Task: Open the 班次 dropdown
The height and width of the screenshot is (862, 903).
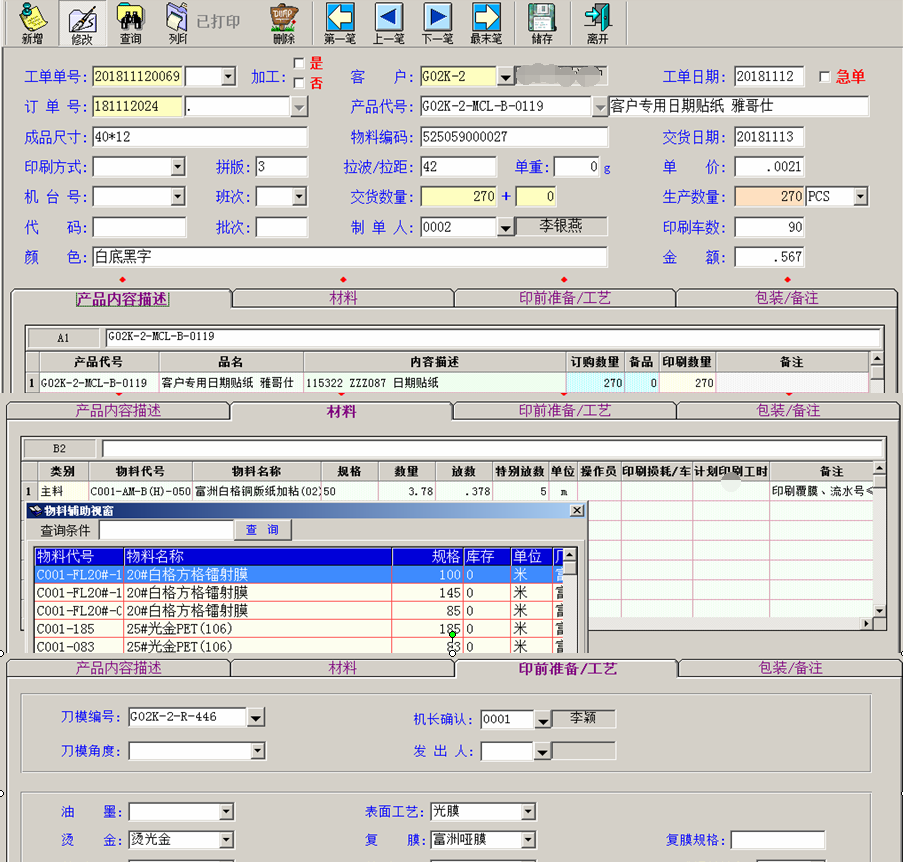Action: click(299, 197)
